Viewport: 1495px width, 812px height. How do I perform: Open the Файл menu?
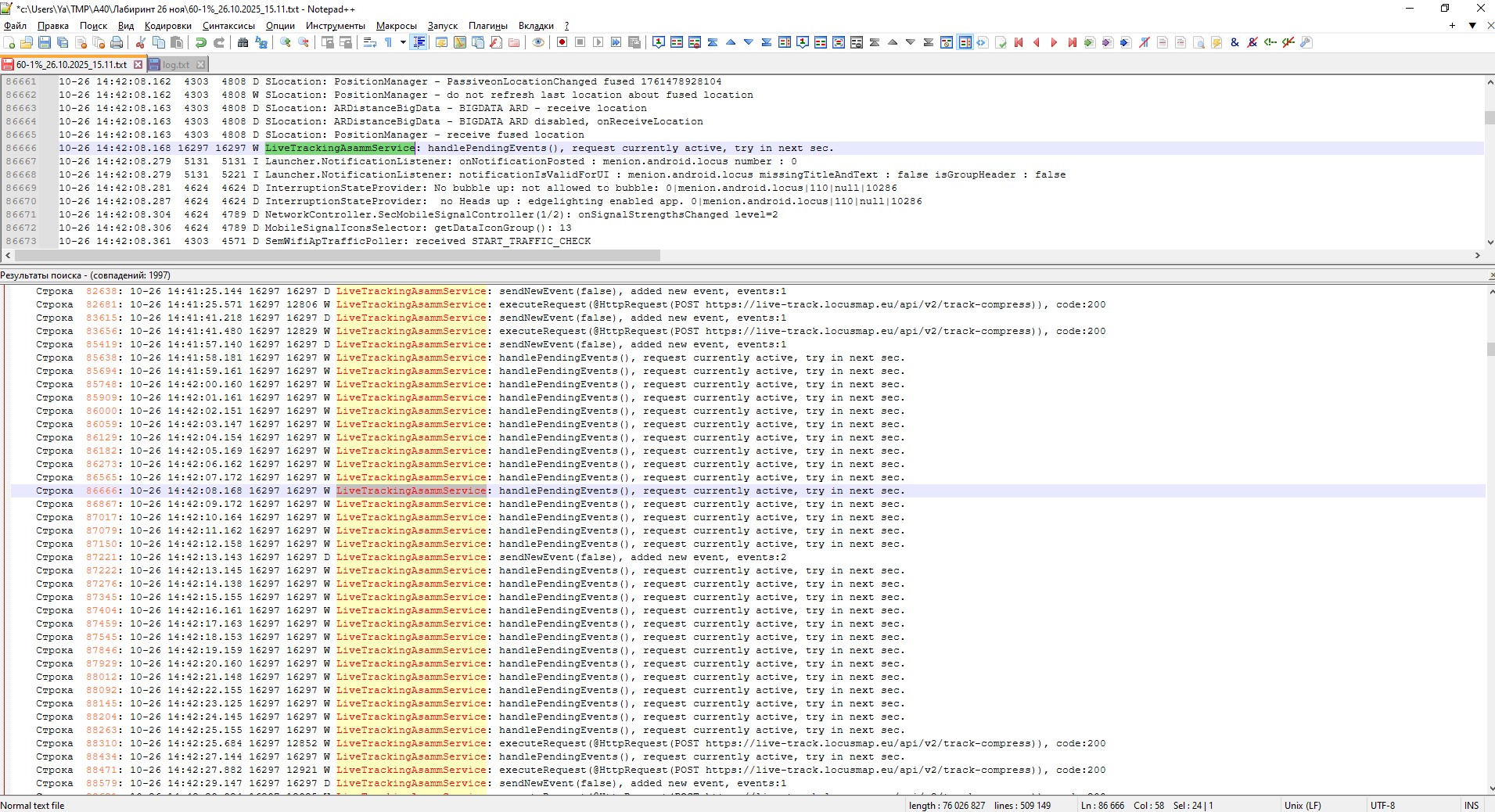(x=15, y=26)
